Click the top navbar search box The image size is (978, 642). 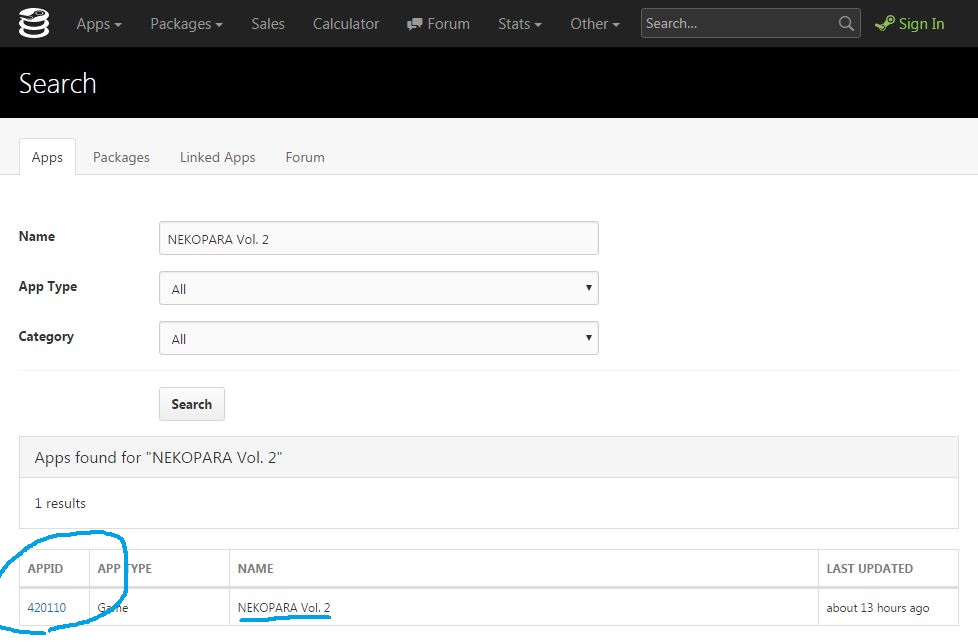tap(738, 23)
